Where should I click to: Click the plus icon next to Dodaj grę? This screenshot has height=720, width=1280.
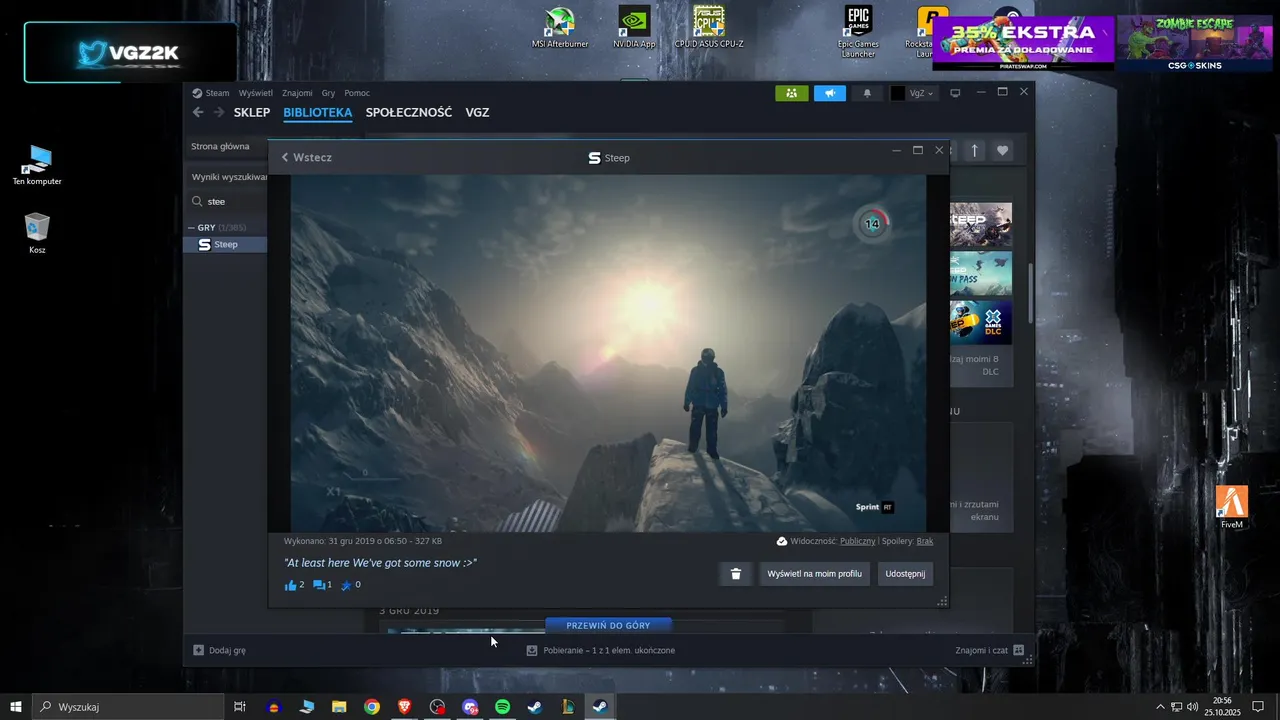(198, 650)
